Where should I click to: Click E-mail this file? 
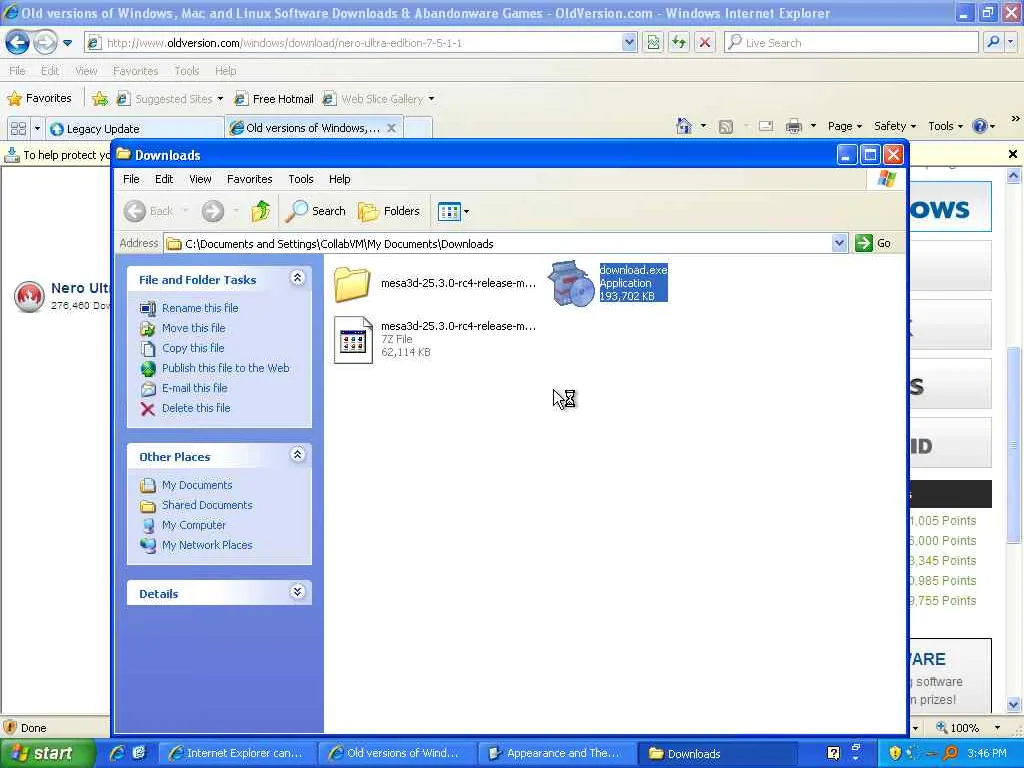pos(195,388)
